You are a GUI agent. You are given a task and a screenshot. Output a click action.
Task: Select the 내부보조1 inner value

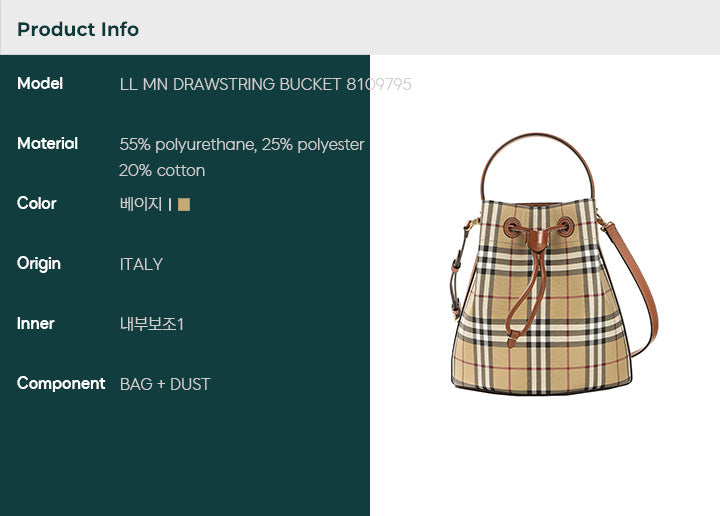point(152,324)
